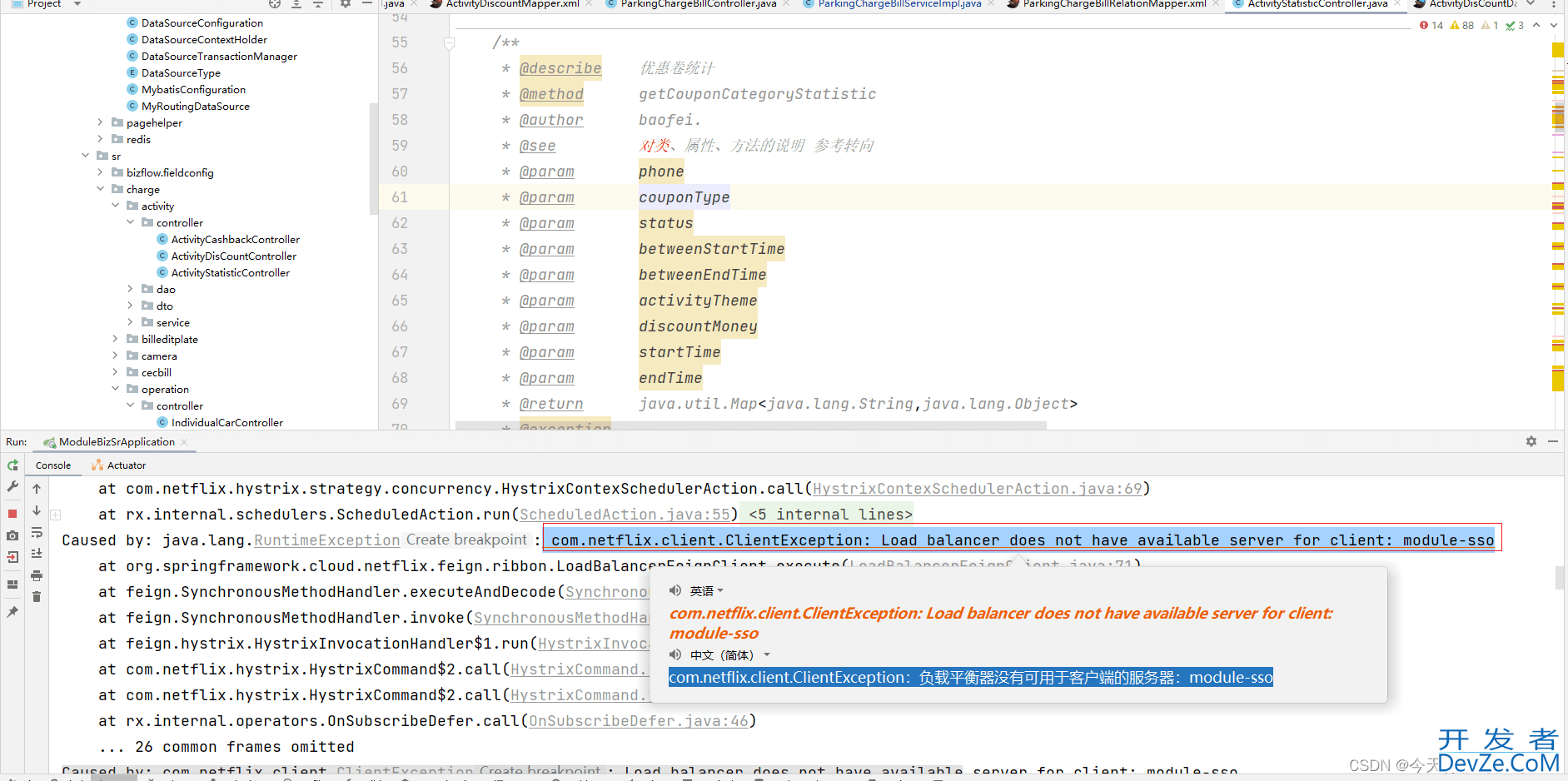This screenshot has height=781, width=1568.
Task: Open ParkingChargeBillController.java editor tab
Action: point(699,4)
